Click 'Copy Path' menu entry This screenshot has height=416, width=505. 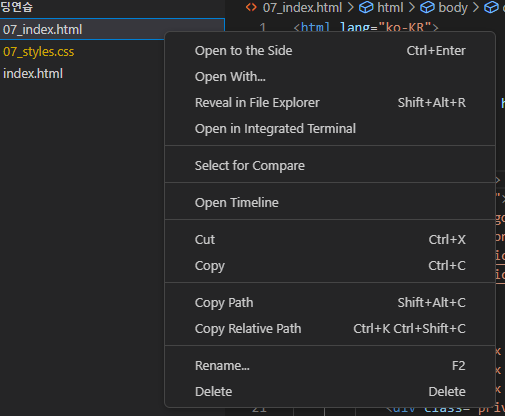point(330,303)
